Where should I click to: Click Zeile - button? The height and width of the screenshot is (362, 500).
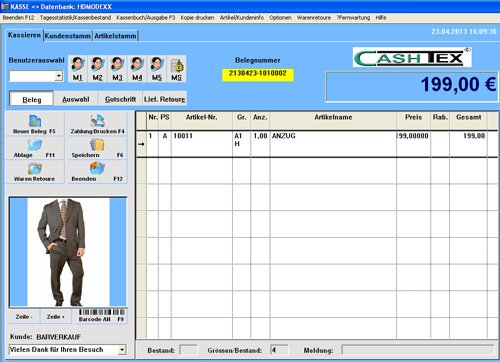click(x=24, y=317)
